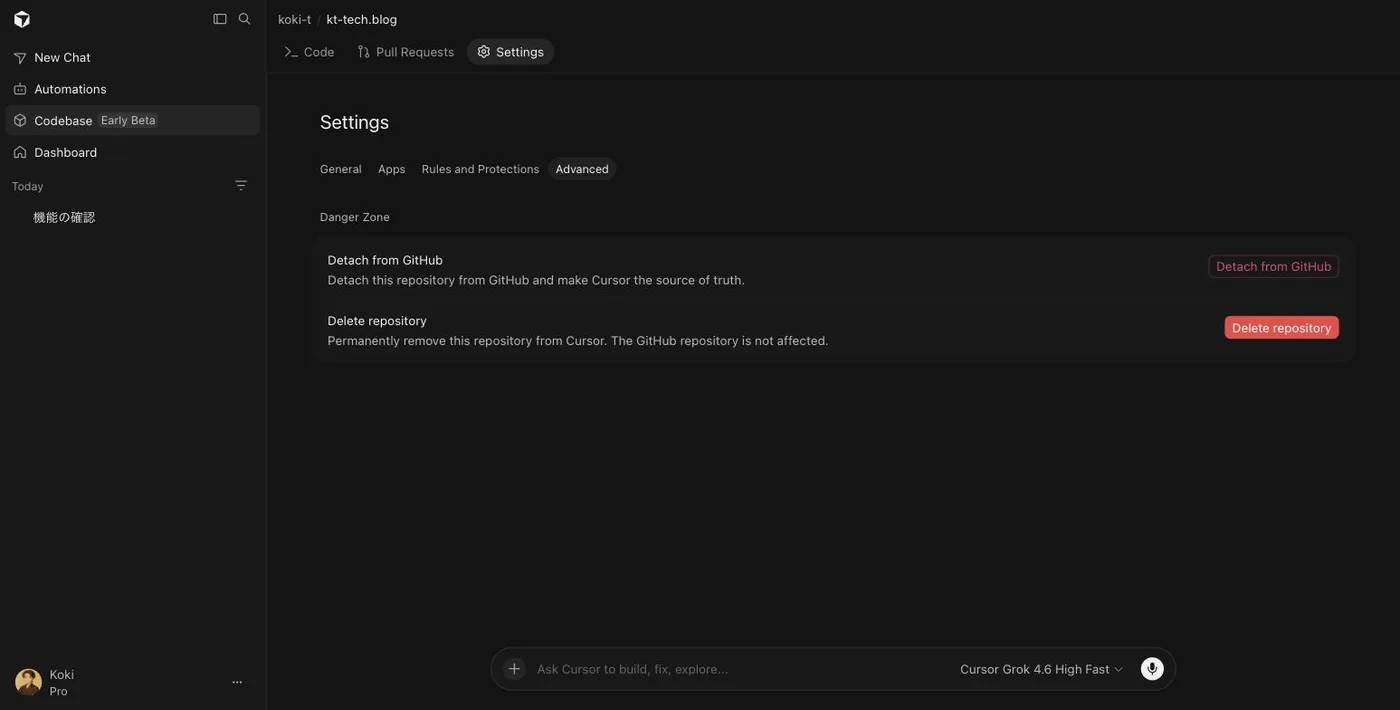Go to Dashboard in the sidebar
This screenshot has width=1400, height=710.
tap(132, 152)
